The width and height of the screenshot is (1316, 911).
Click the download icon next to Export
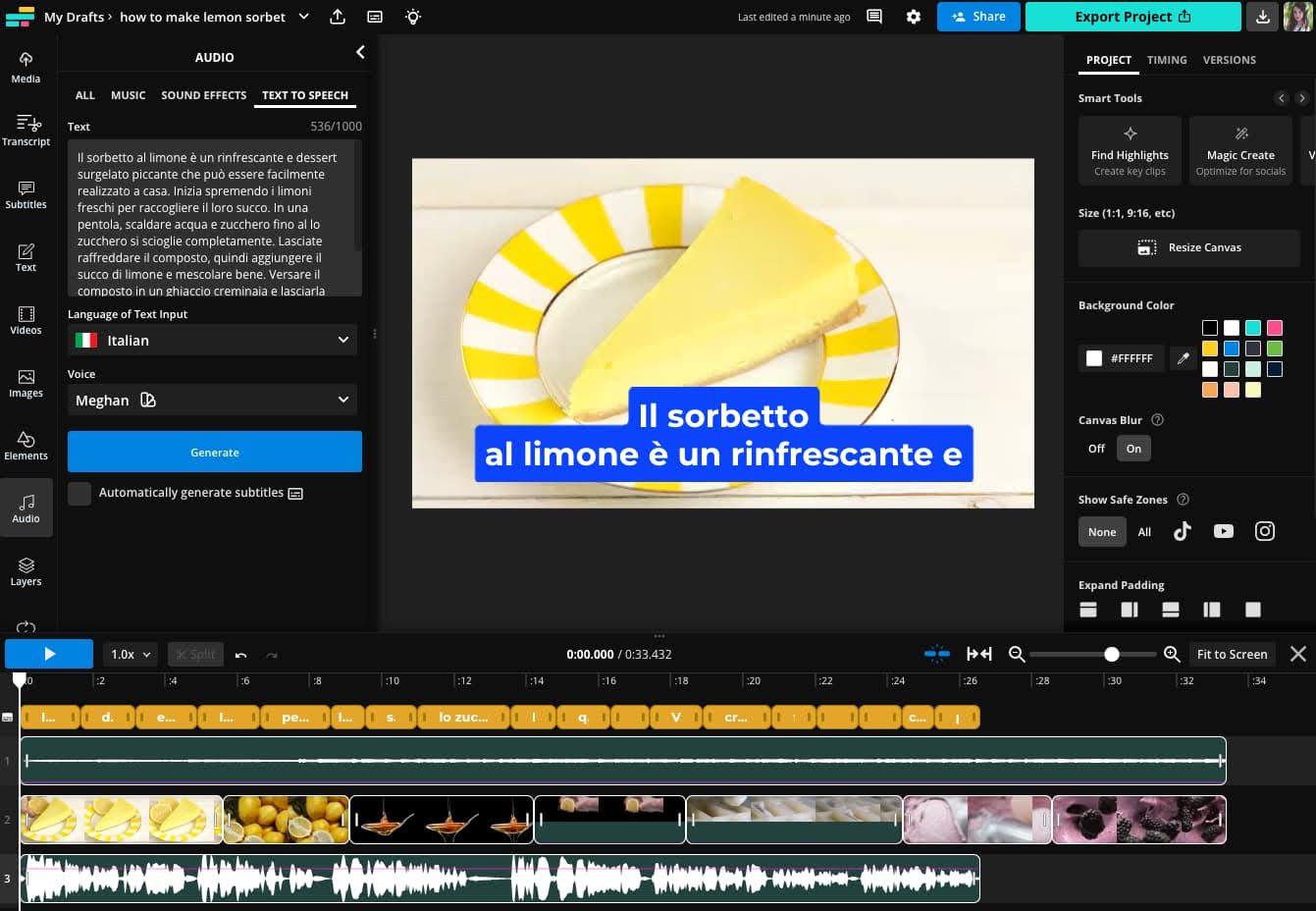(x=1262, y=17)
